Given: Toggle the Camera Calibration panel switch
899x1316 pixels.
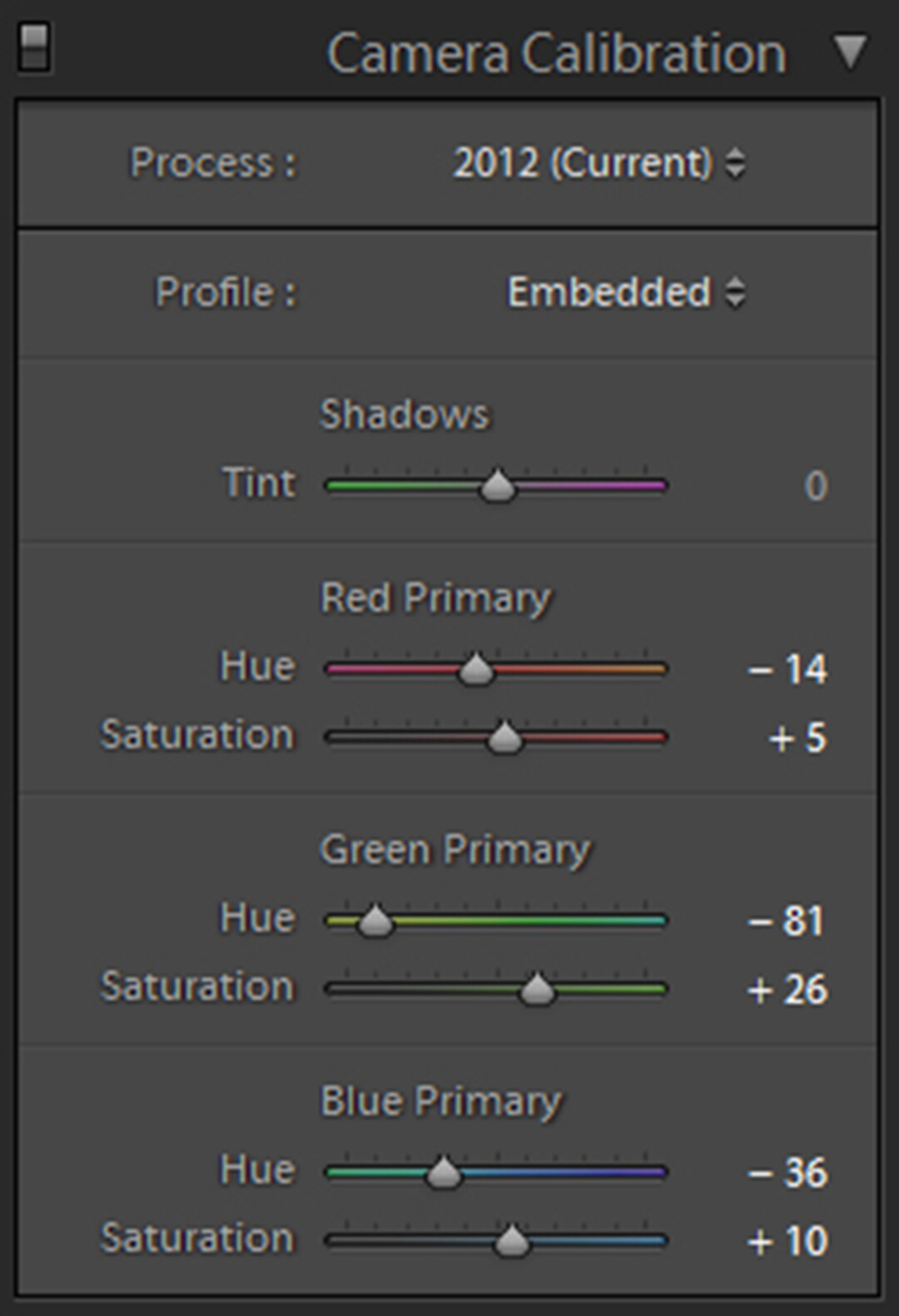Looking at the screenshot, I should (x=34, y=48).
